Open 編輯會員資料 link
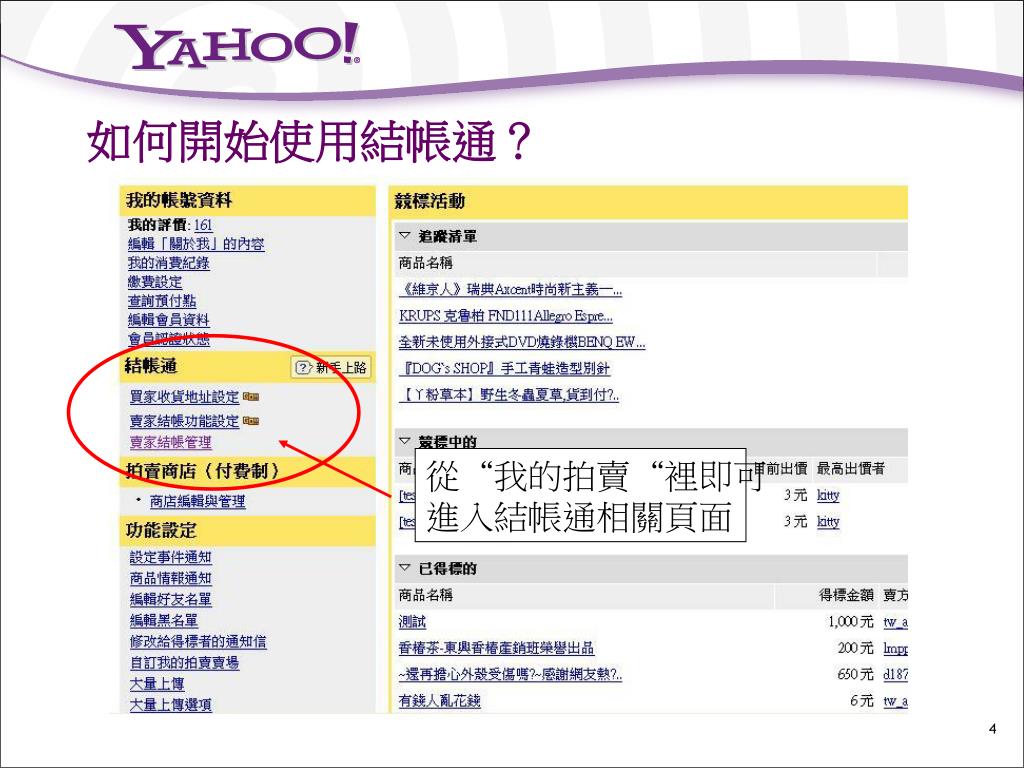The height and width of the screenshot is (768, 1024). tap(168, 320)
